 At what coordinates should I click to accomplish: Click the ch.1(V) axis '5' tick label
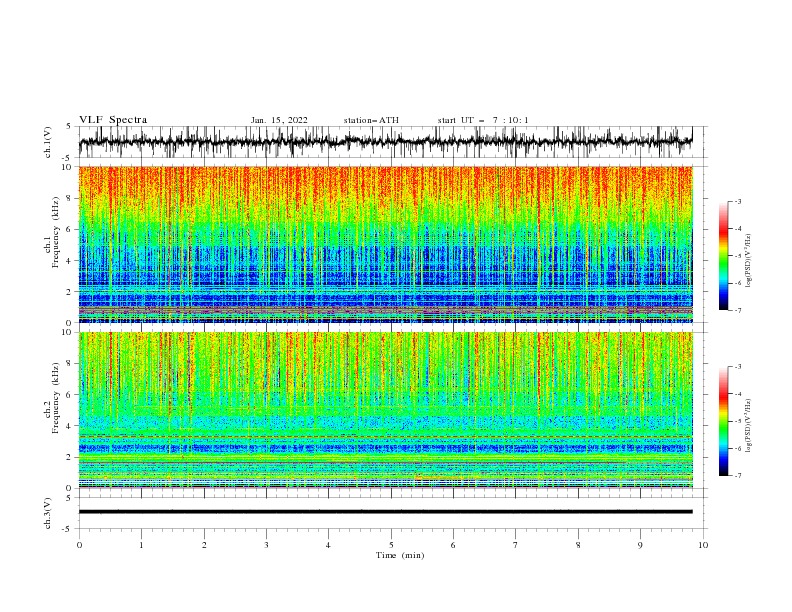tap(69, 127)
